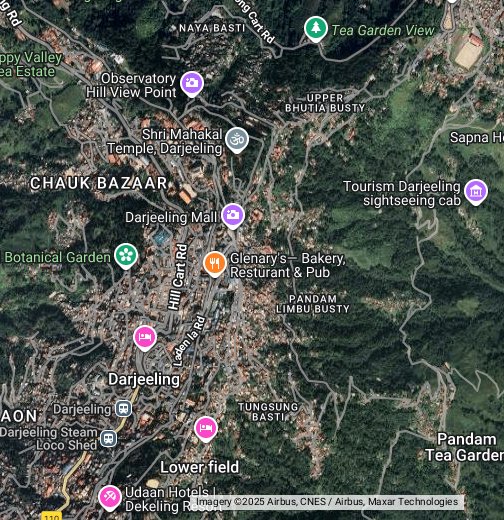Open the hotel bed pin near Laden la Rd
The image size is (504, 520).
click(145, 338)
